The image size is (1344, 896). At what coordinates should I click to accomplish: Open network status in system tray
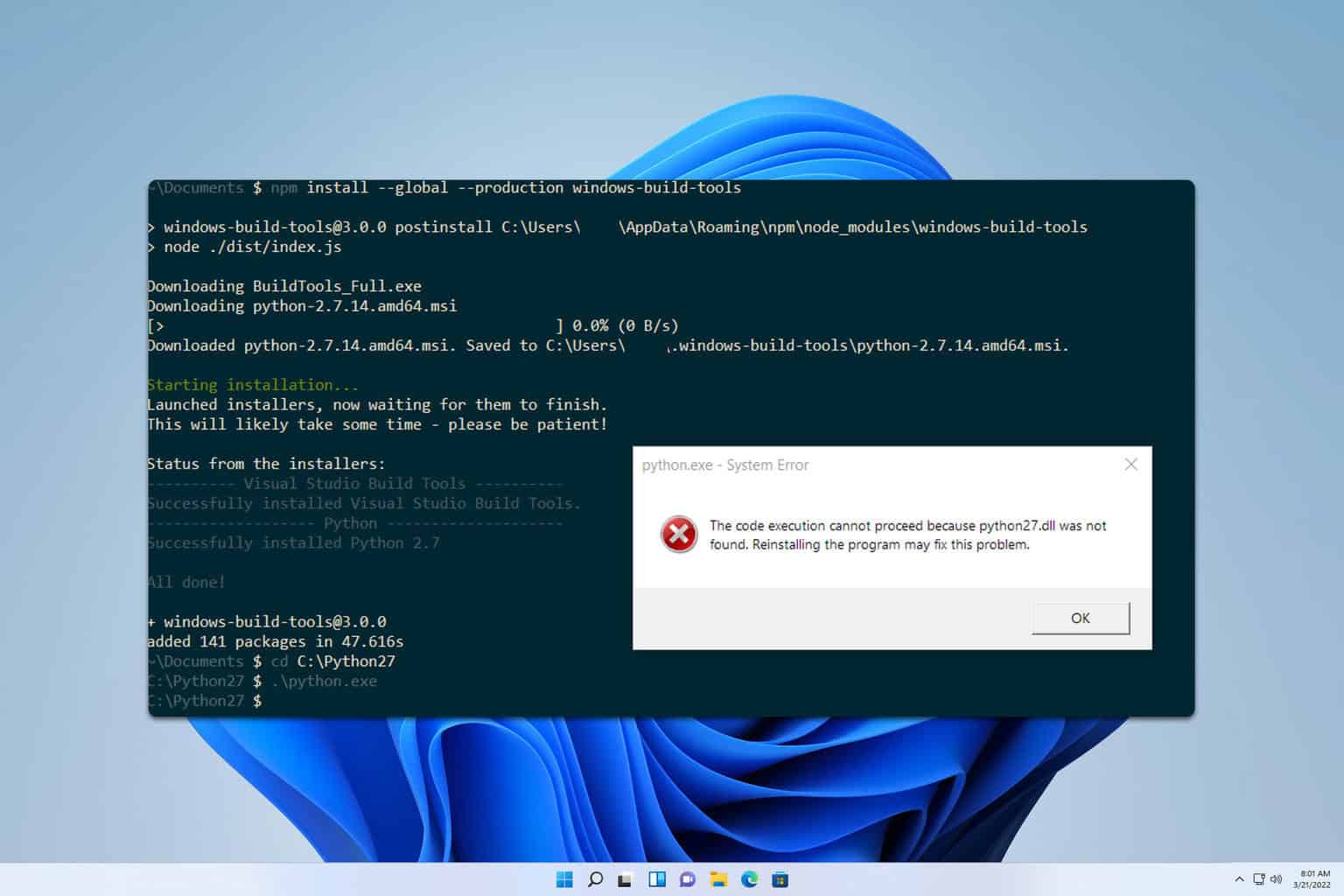(1258, 879)
